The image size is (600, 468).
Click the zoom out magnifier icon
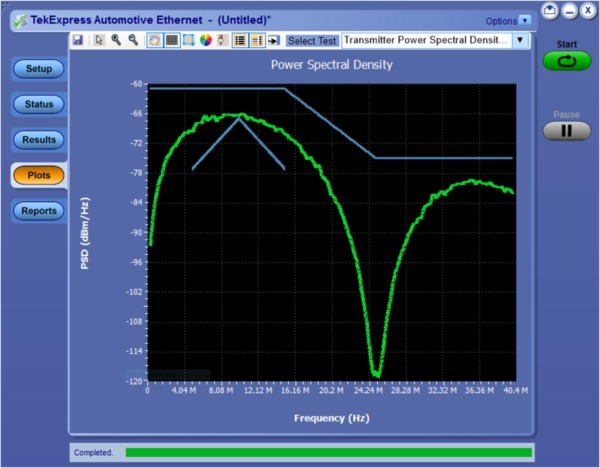click(x=133, y=41)
